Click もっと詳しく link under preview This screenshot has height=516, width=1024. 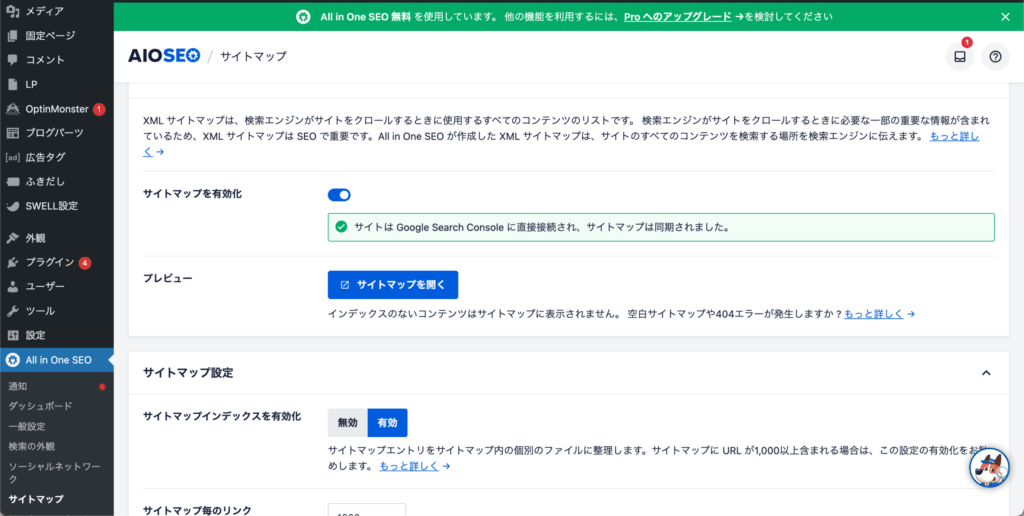point(874,314)
